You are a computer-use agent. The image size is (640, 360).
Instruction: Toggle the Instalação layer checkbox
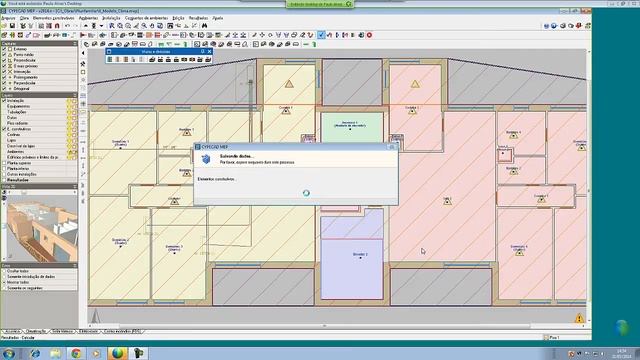point(4,100)
